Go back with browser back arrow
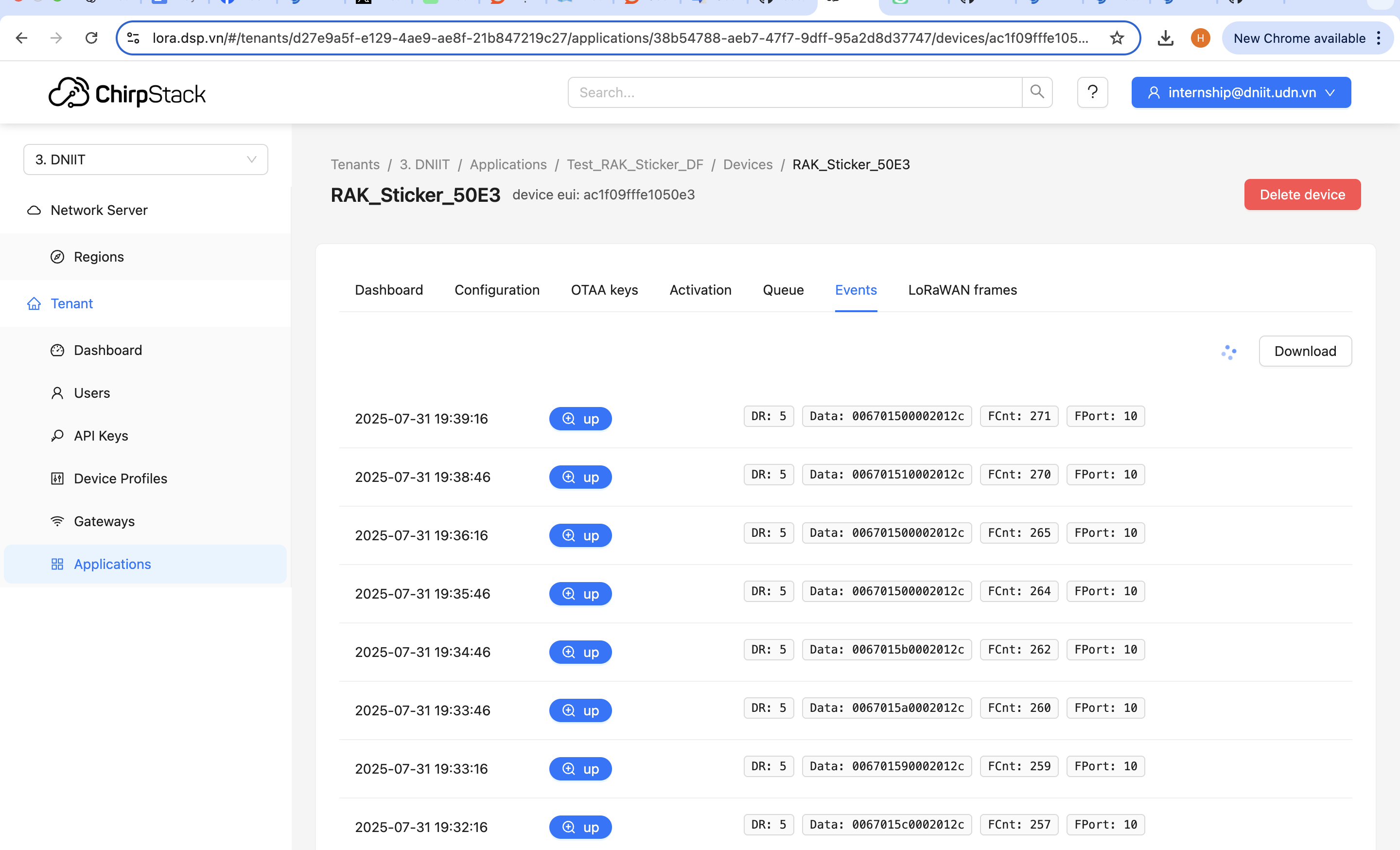The width and height of the screenshot is (1400, 850). tap(21, 38)
